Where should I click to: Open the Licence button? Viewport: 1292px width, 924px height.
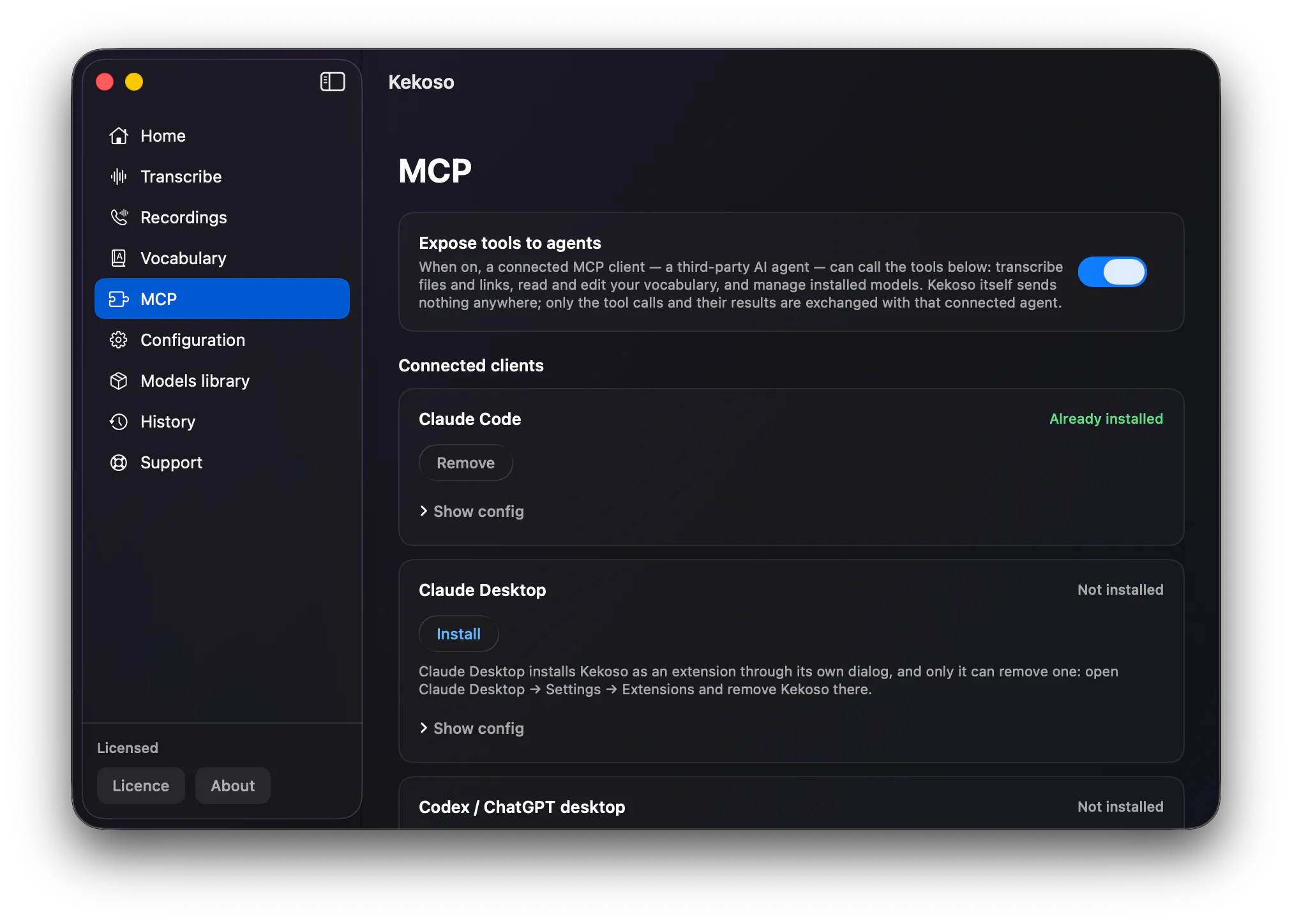140,786
